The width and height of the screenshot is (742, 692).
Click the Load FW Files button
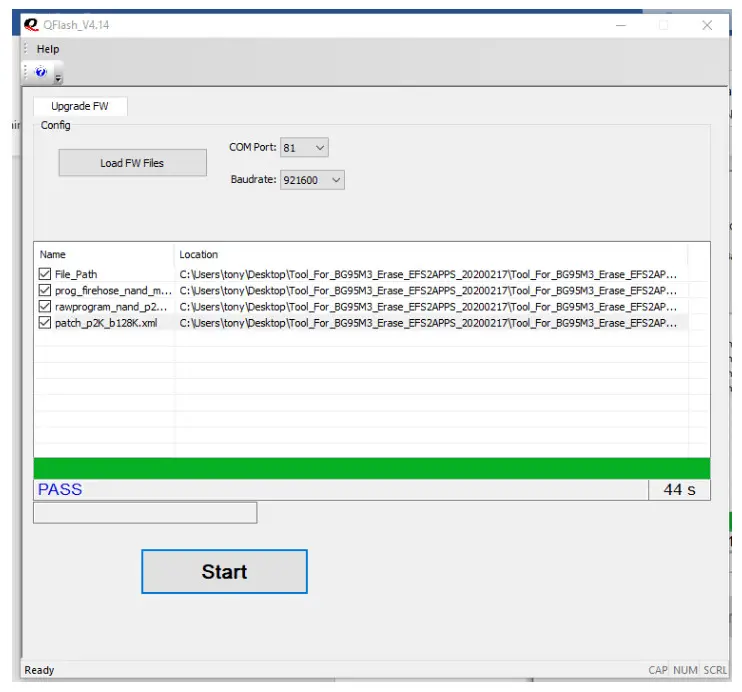point(132,163)
